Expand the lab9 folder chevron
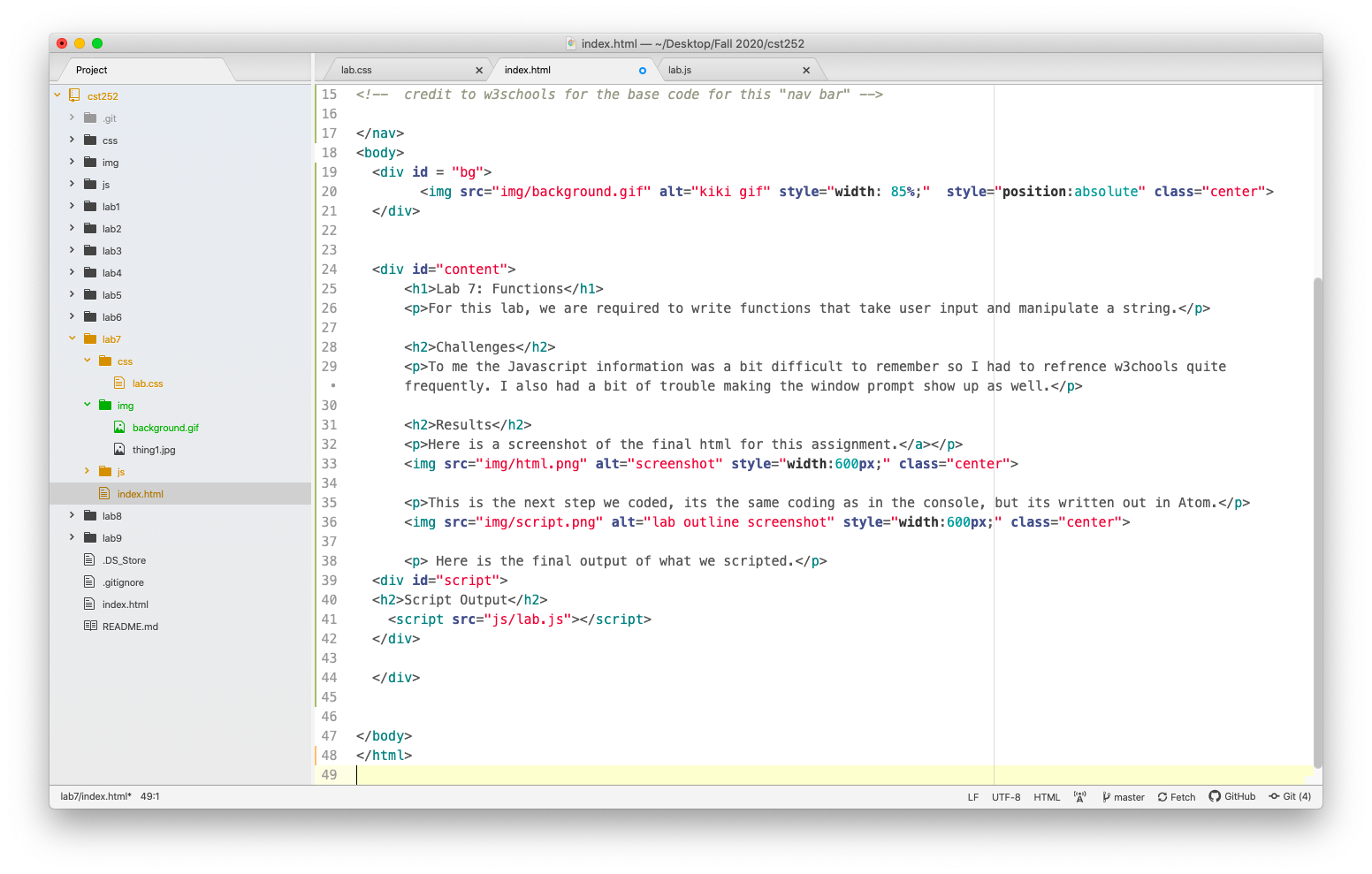This screenshot has height=874, width=1372. (x=72, y=537)
